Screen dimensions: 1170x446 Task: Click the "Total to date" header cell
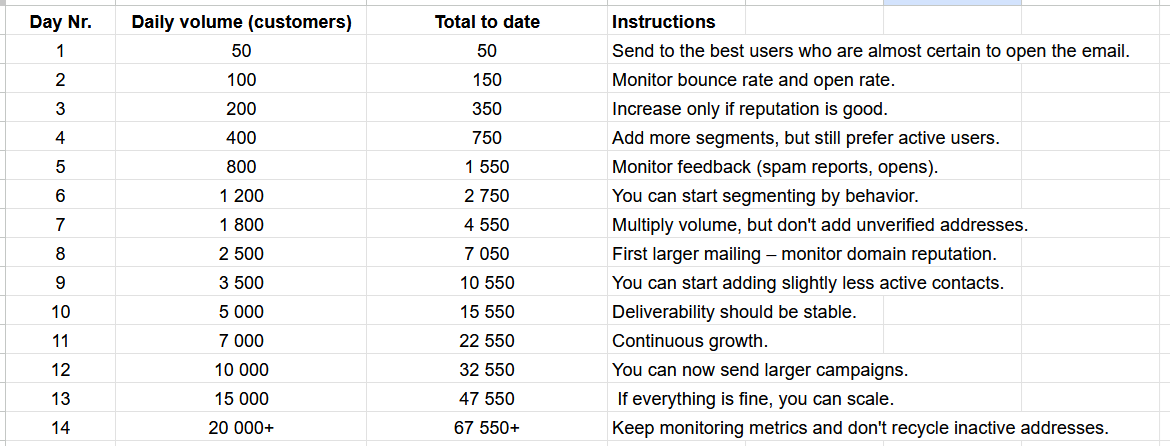tap(487, 22)
